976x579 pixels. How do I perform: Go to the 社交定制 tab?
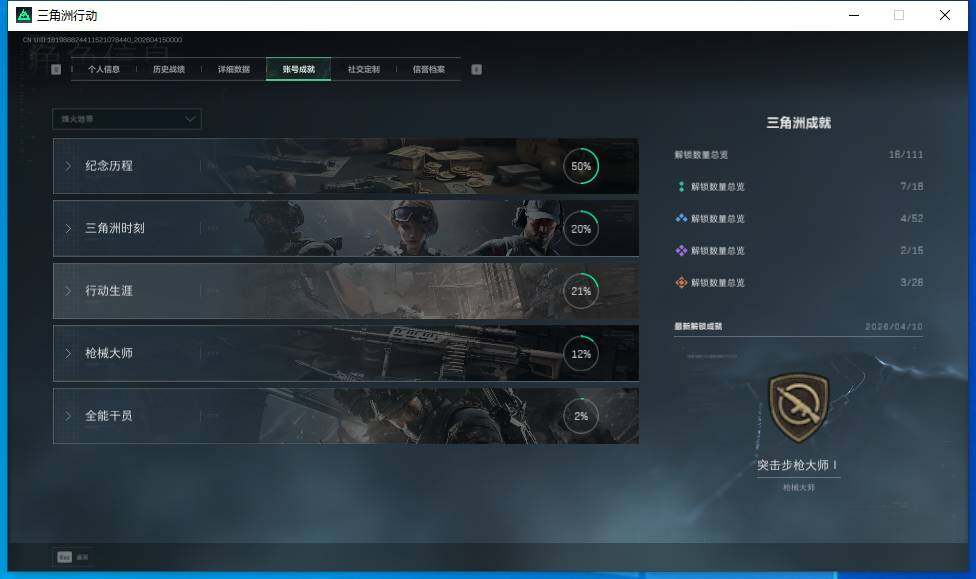[x=364, y=69]
